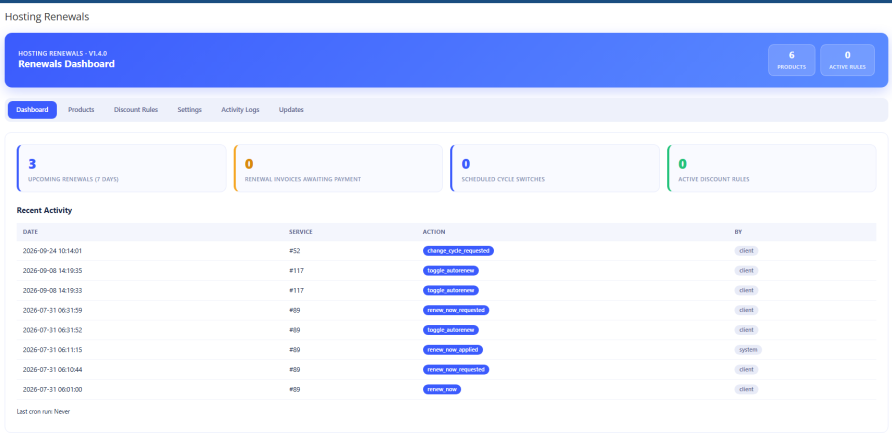892x436 pixels.
Task: Click service #89 in the 06:10:44 row
Action: click(295, 369)
